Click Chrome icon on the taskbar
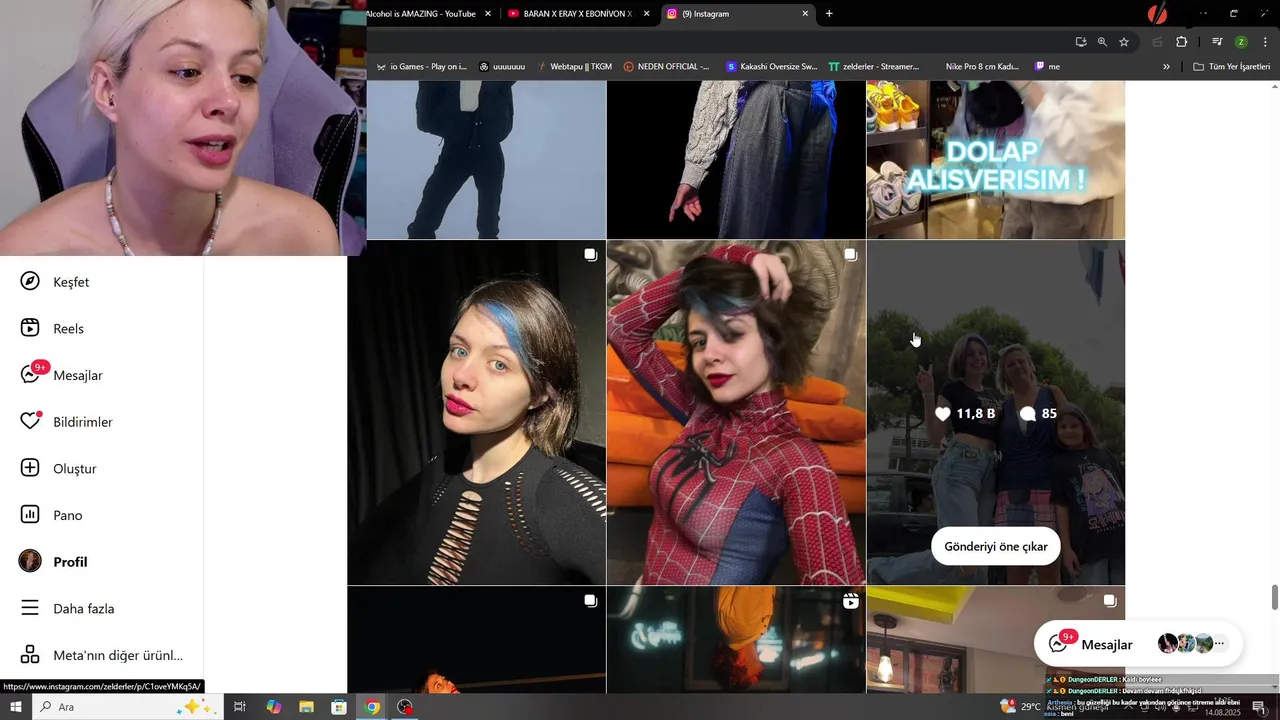The image size is (1280, 720). pos(372,707)
